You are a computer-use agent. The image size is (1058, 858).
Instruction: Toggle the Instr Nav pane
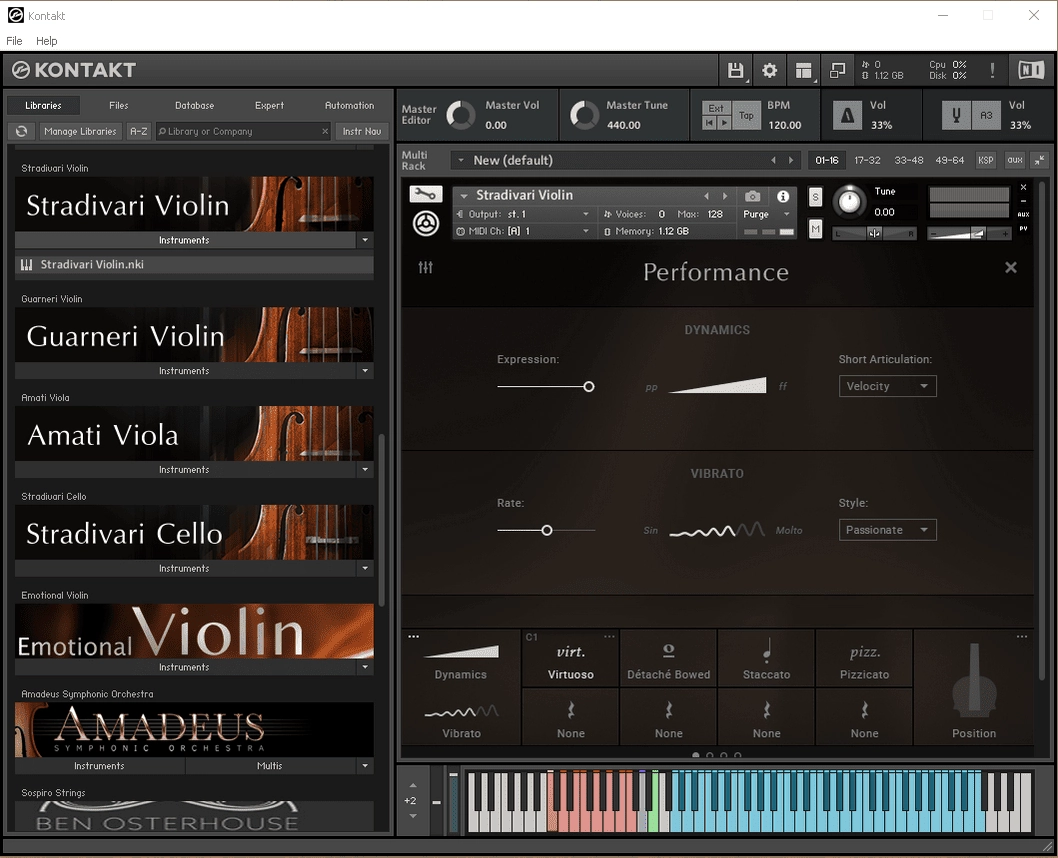pyautogui.click(x=362, y=131)
